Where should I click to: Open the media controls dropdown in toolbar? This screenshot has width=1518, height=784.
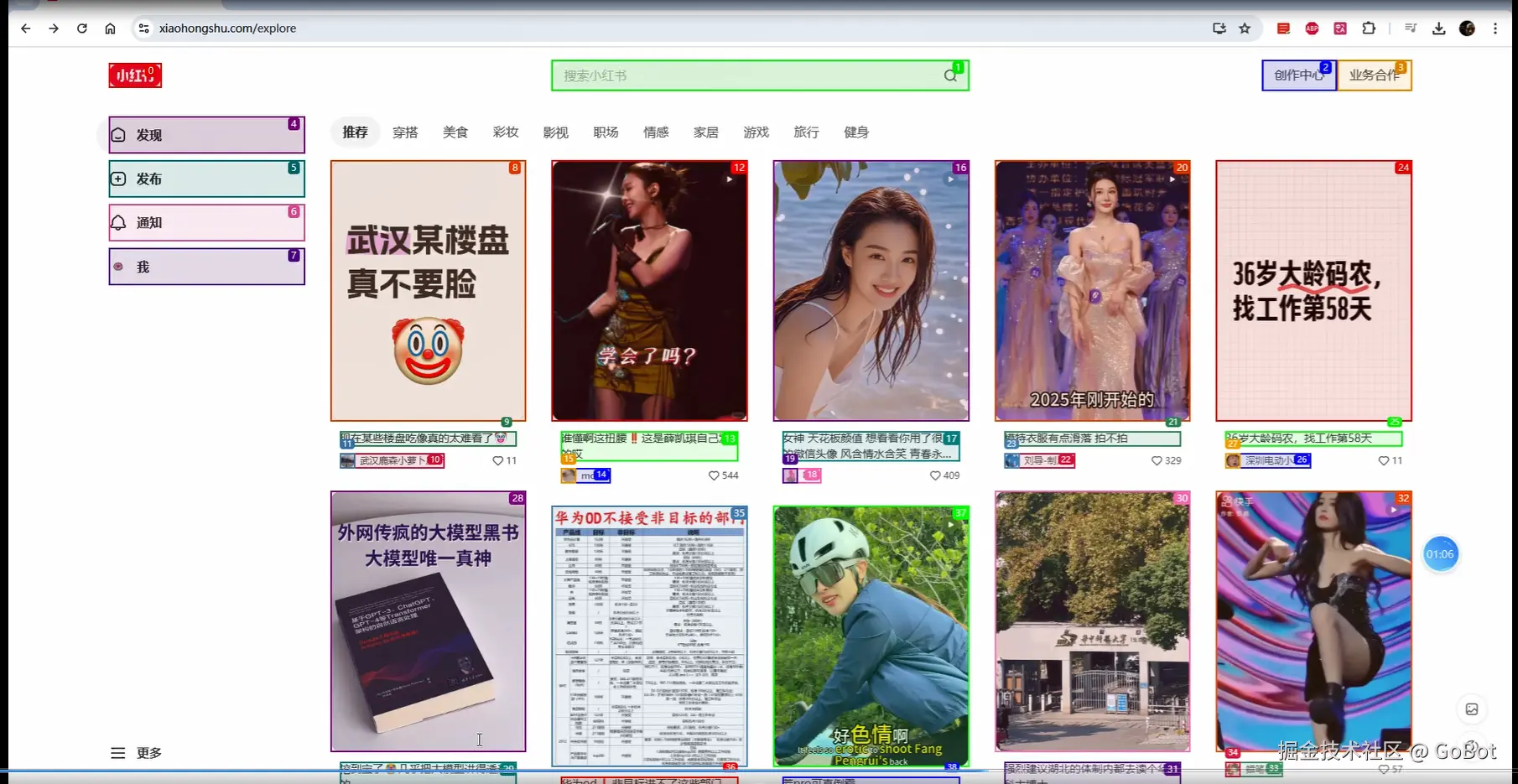pos(1410,28)
